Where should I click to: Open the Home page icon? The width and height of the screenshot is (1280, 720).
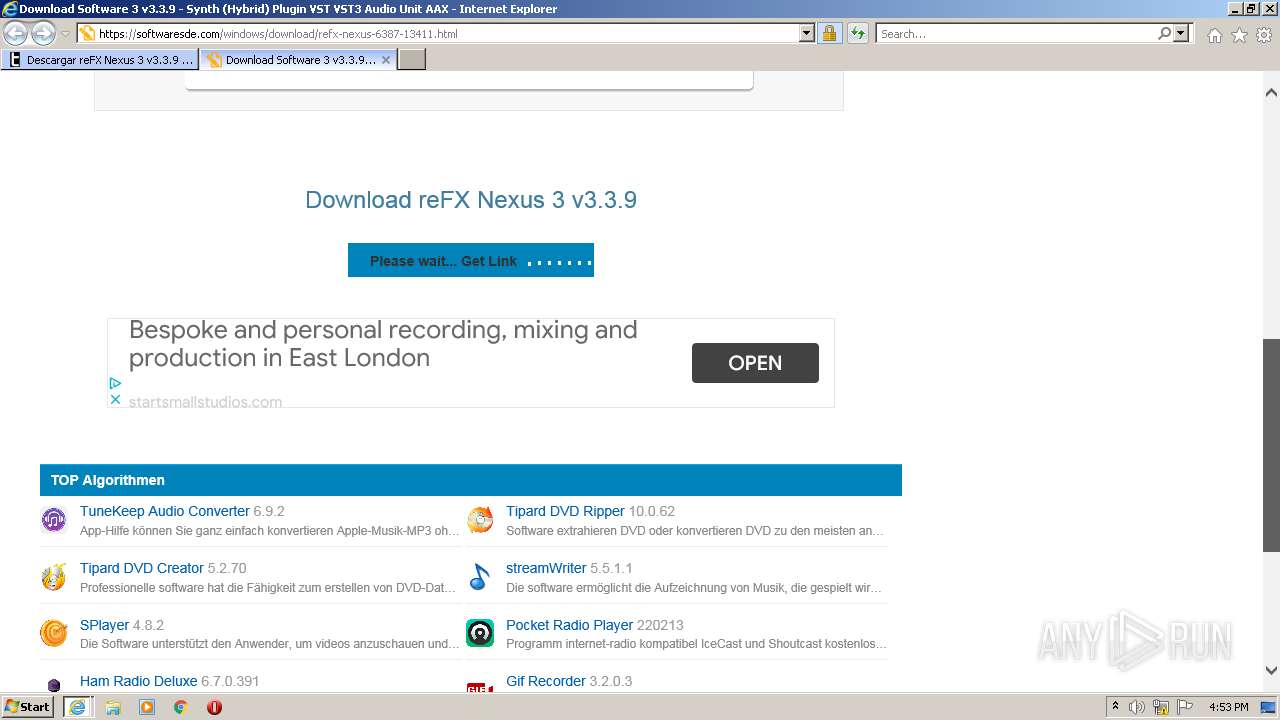tap(1214, 35)
